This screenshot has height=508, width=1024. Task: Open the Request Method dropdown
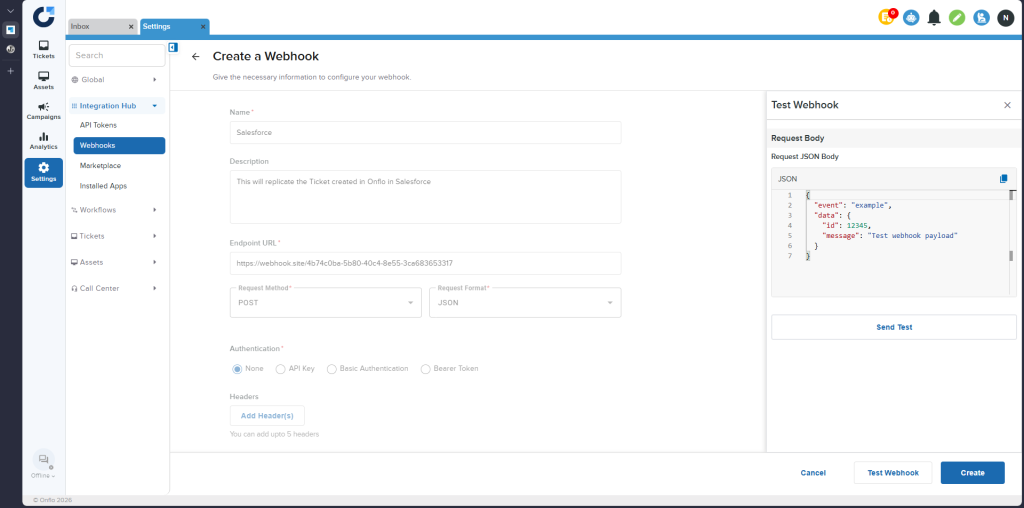click(x=326, y=302)
